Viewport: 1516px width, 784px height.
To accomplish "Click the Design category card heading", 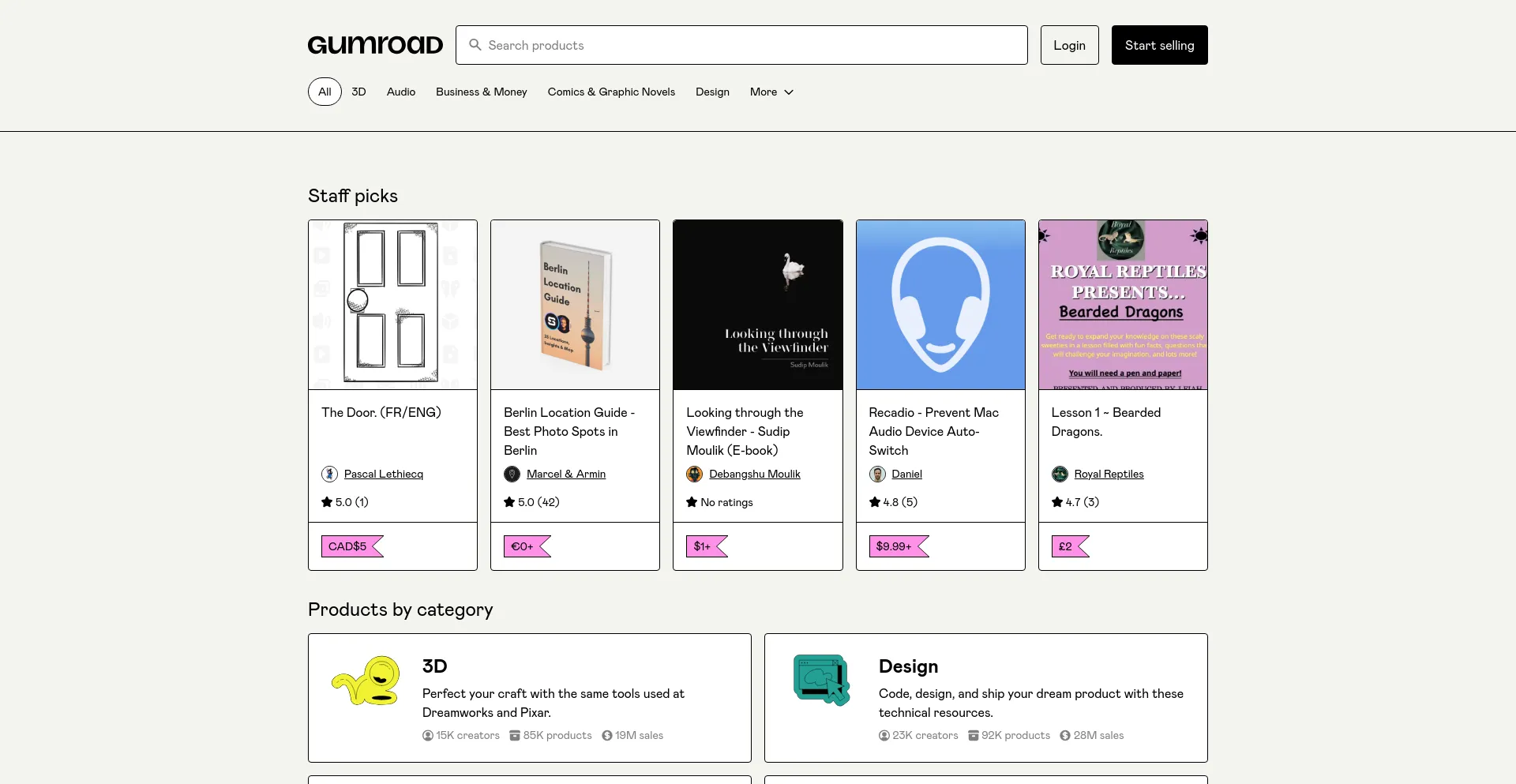I will pos(908,666).
